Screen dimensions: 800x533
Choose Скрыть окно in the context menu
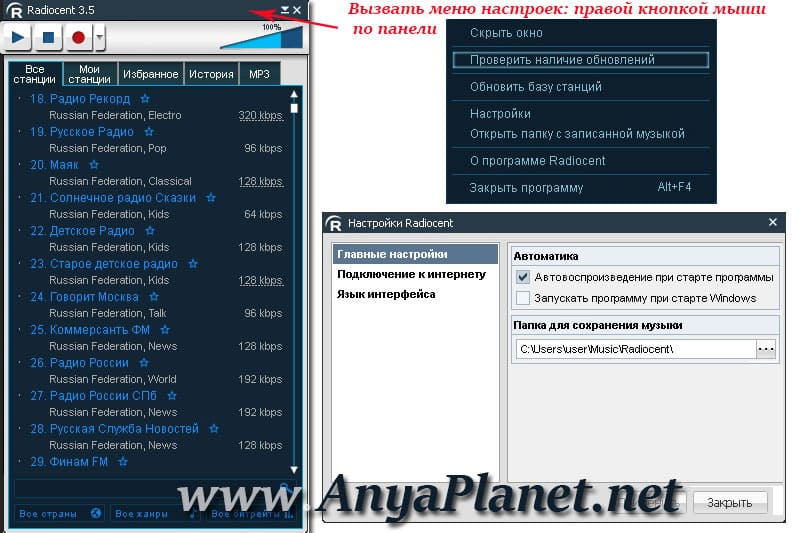(x=581, y=33)
